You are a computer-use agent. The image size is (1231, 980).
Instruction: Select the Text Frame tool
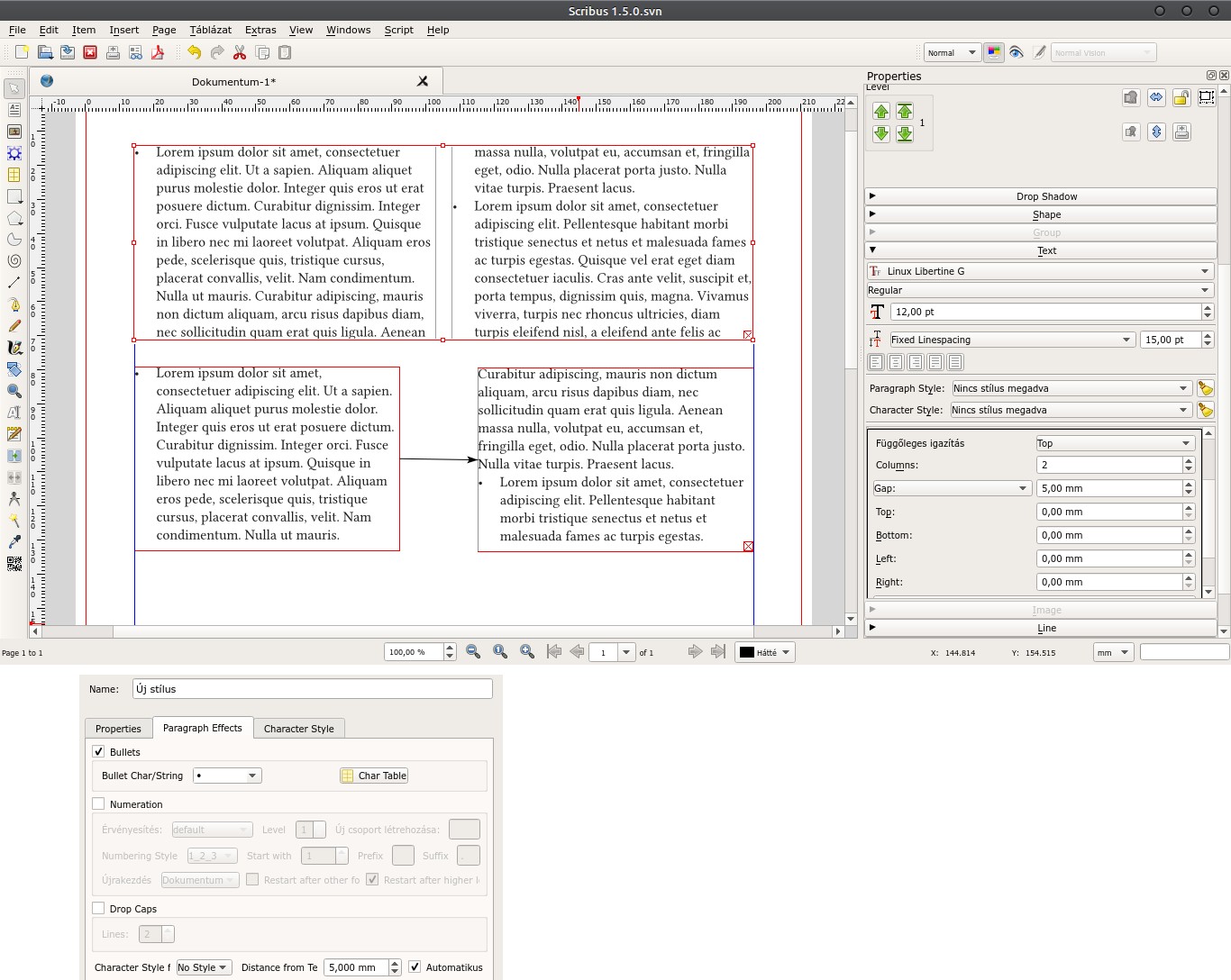[x=14, y=110]
